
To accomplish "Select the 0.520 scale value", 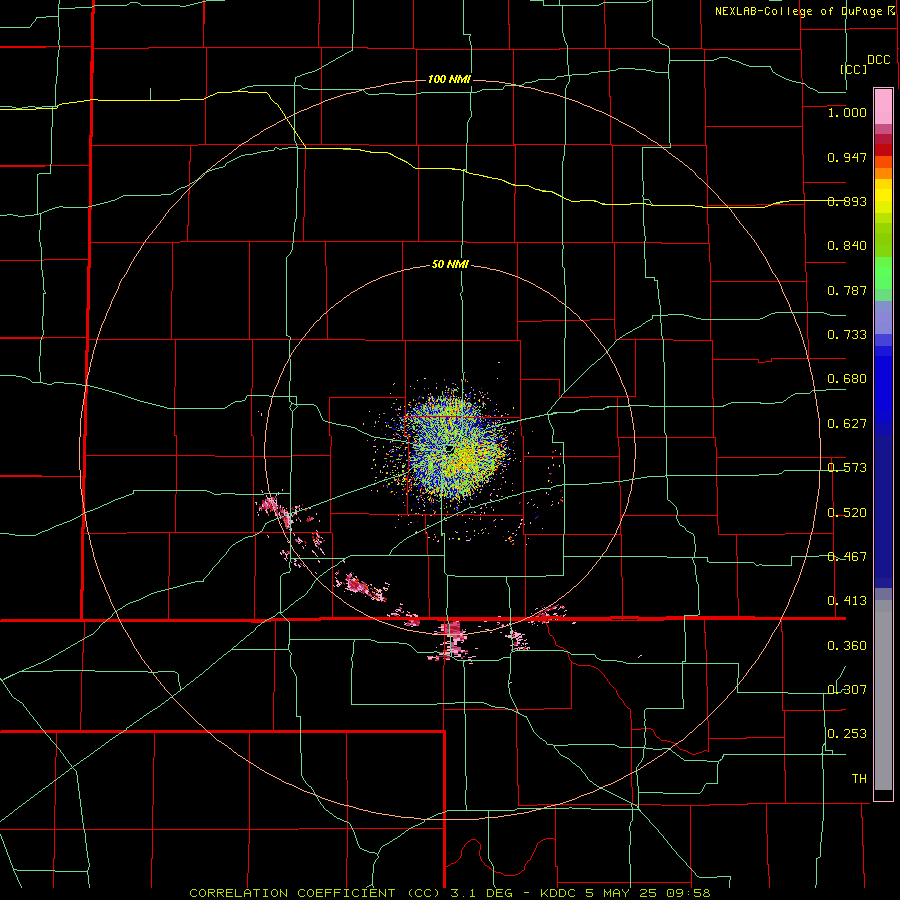I will [x=847, y=513].
